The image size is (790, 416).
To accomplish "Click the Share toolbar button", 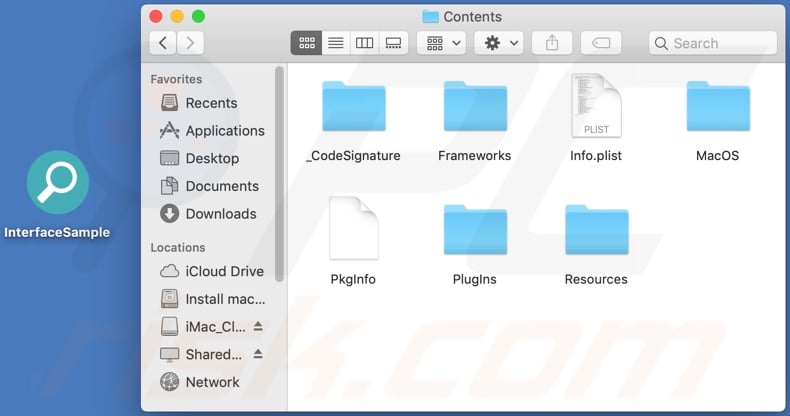I will point(552,43).
